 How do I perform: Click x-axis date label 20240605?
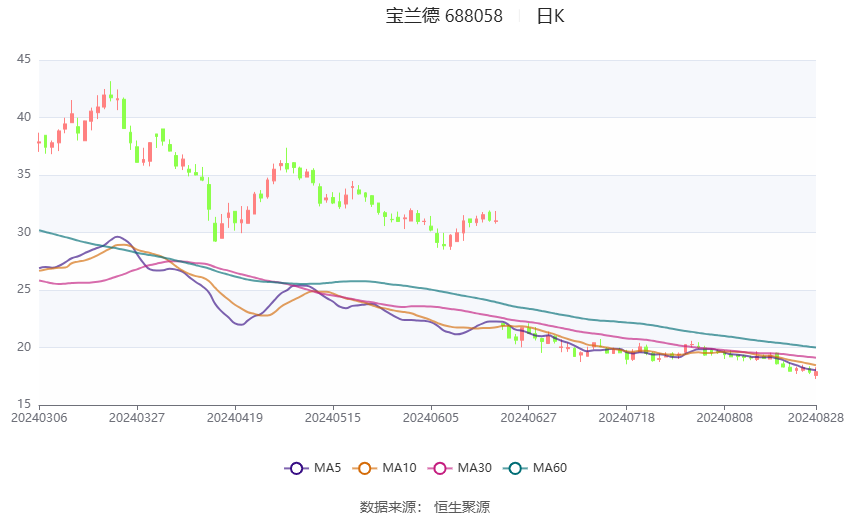click(431, 418)
